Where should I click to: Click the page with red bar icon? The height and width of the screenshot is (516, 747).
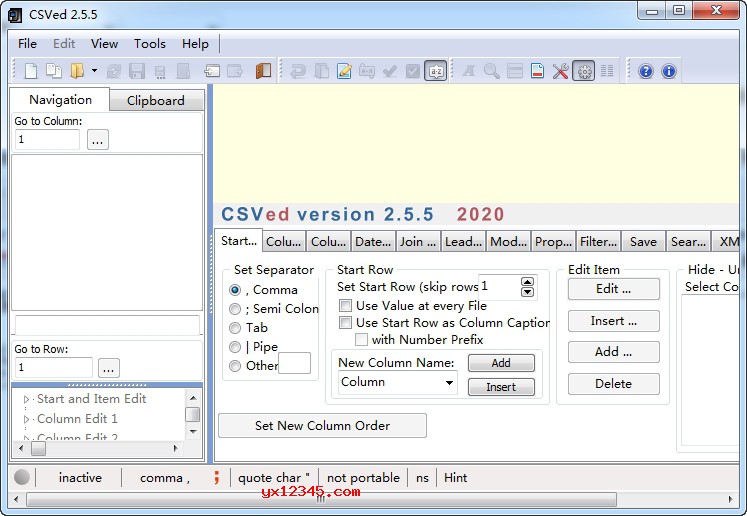[537, 71]
